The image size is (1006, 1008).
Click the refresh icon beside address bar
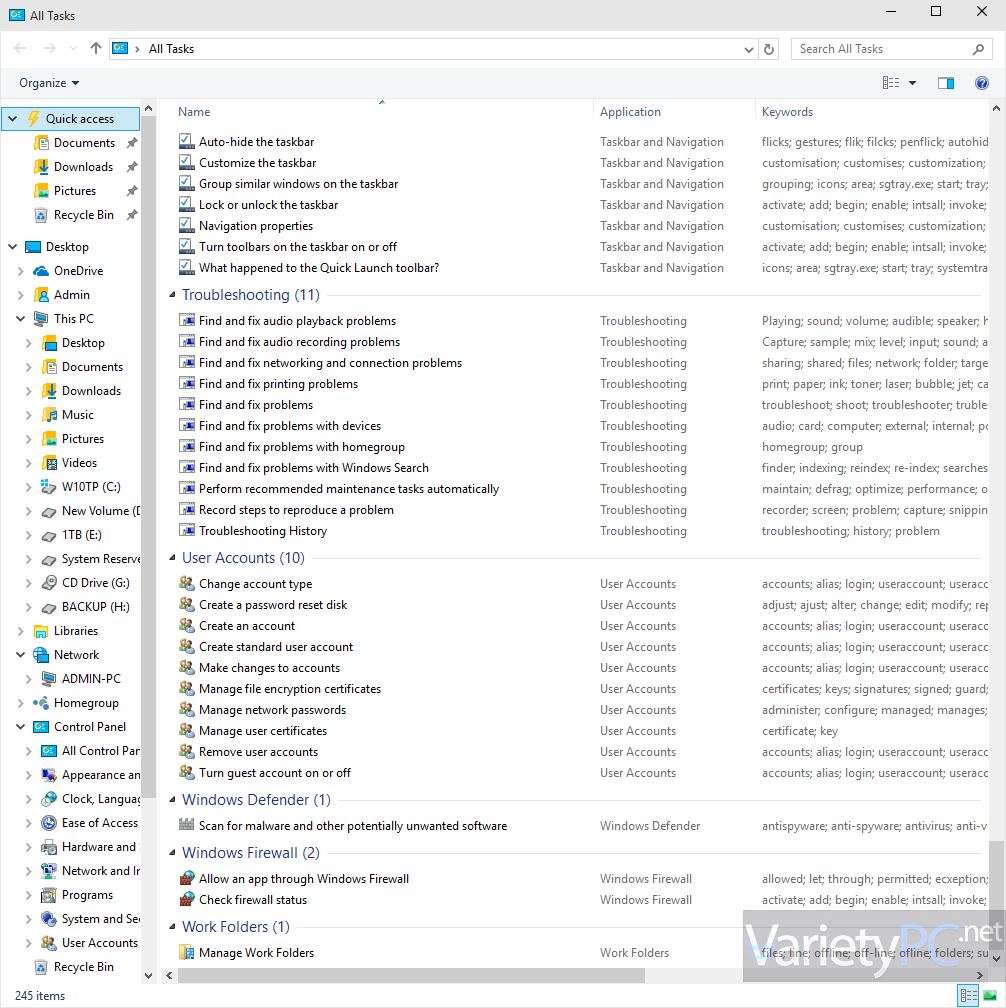(x=769, y=50)
